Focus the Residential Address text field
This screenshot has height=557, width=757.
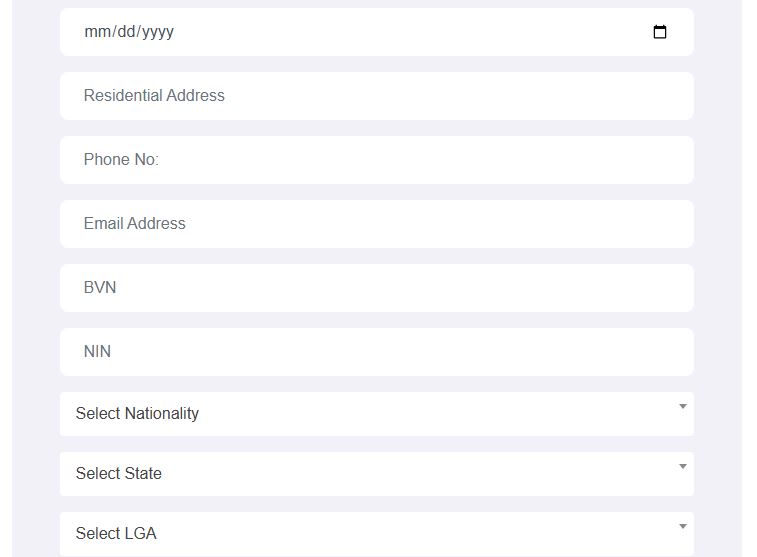point(377,96)
